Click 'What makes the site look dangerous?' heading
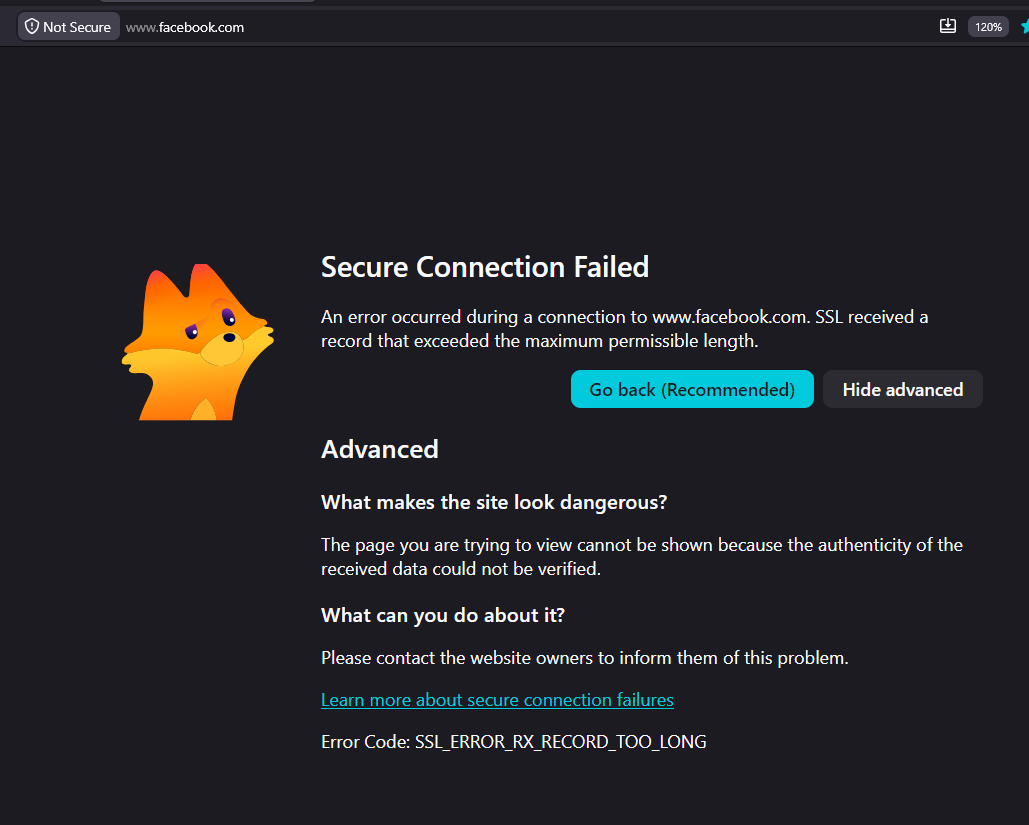 pyautogui.click(x=494, y=502)
